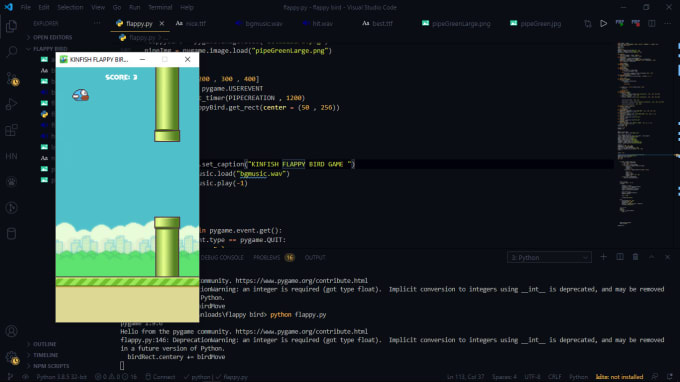
Task: Maximize the panel with the up chevron
Action: click(x=651, y=257)
